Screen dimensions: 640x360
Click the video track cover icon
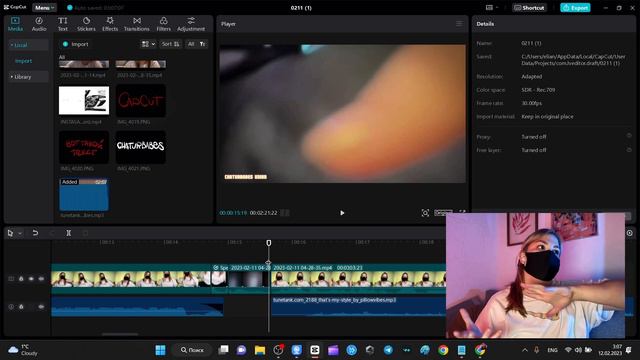[x=11, y=279]
